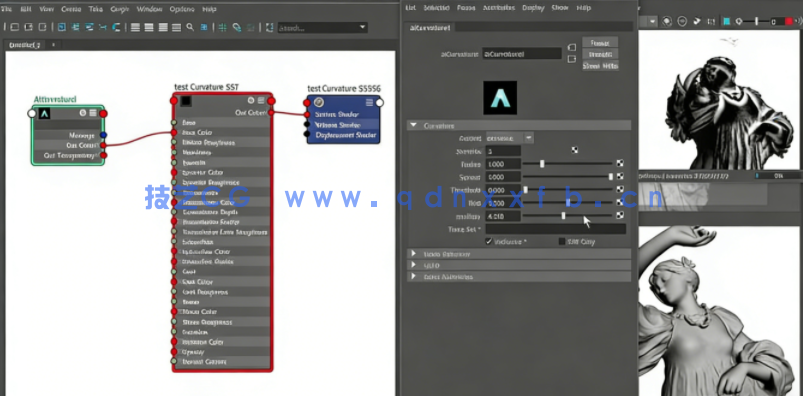Click the Samples value field
This screenshot has width=803, height=396.
pos(503,151)
